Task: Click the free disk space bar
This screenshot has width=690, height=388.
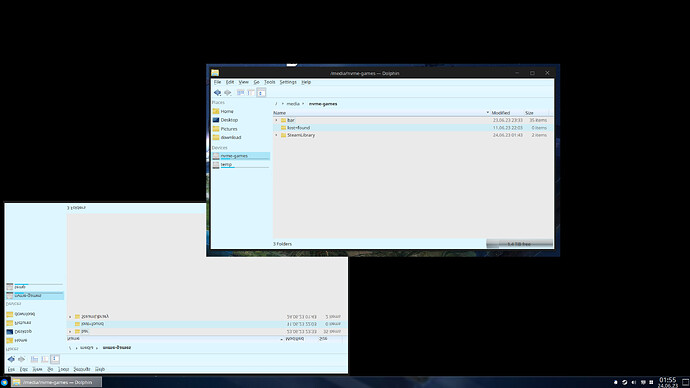Action: tap(519, 244)
